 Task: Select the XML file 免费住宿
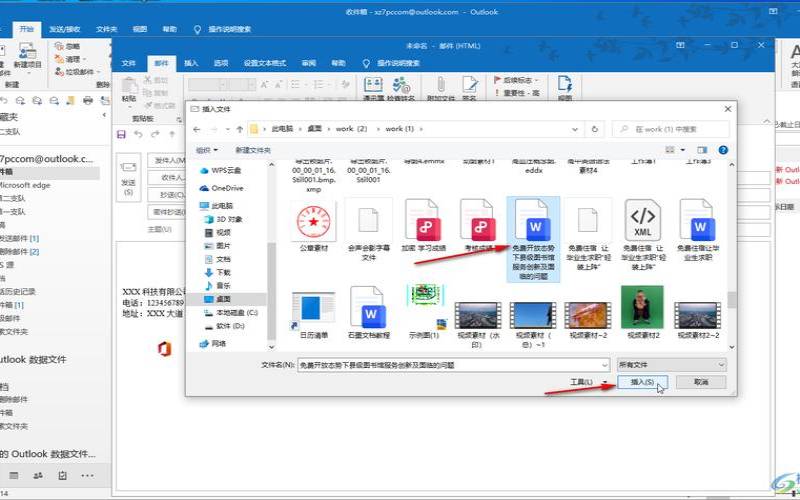[x=643, y=235]
